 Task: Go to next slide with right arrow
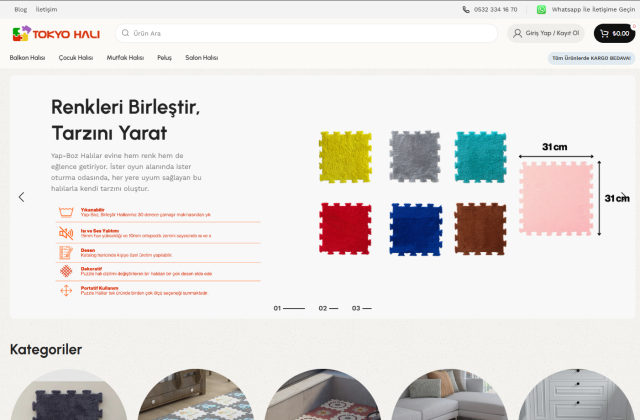click(x=621, y=197)
